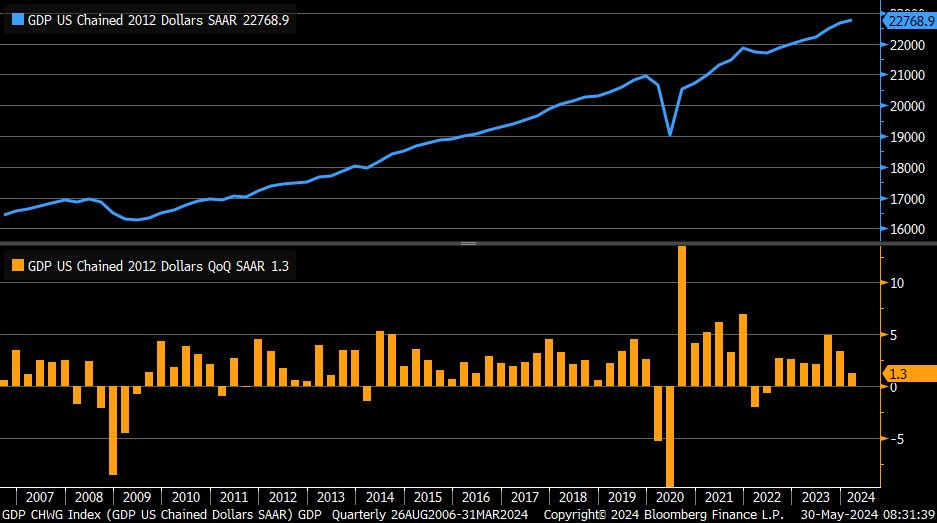Click the blue 22768.9 last-value tag
The height and width of the screenshot is (523, 937).
pos(909,20)
